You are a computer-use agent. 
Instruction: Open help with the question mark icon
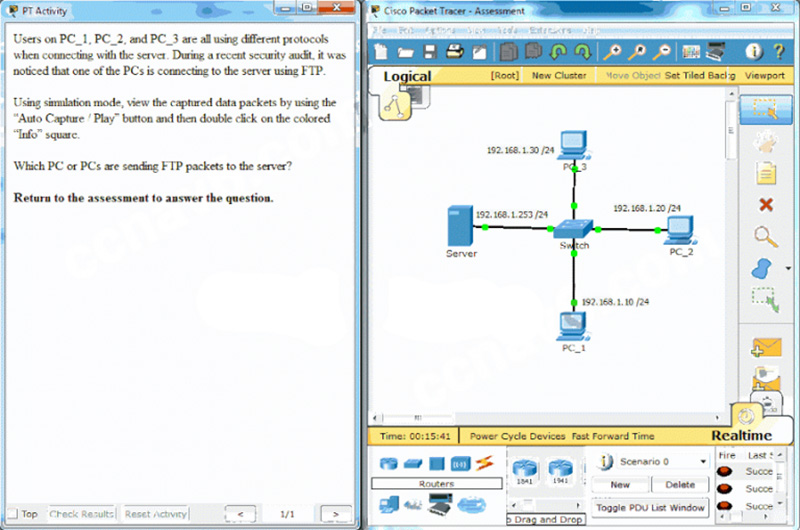pyautogui.click(x=779, y=52)
